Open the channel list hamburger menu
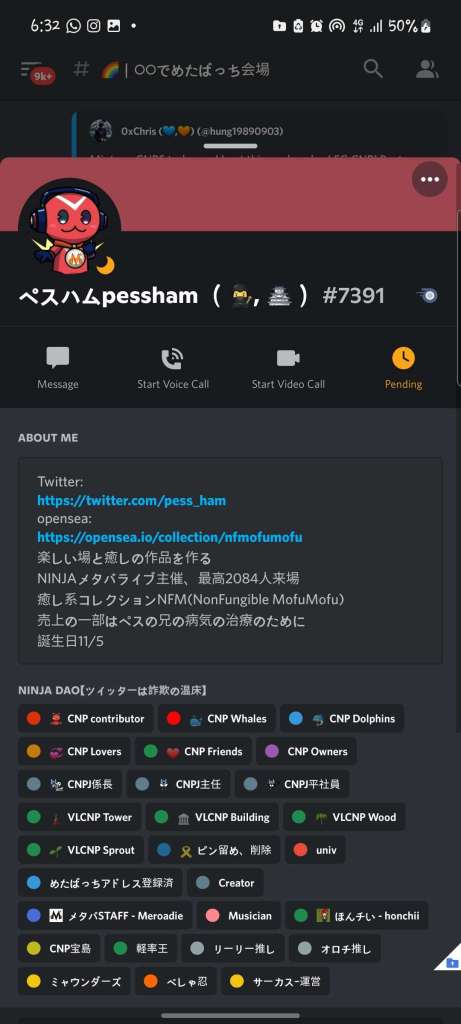Screen dimensions: 461x1024 33,69
